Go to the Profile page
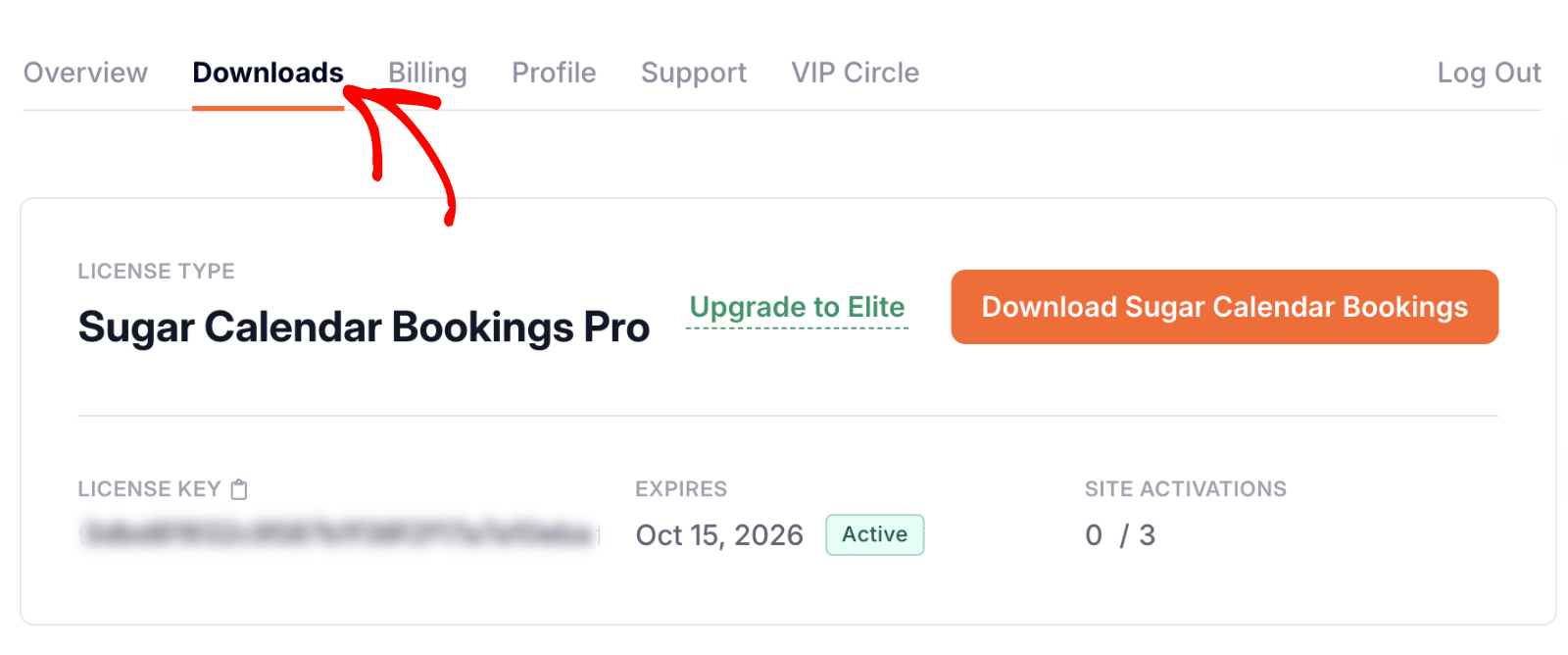Screen dimensions: 1568x655 click(x=554, y=73)
